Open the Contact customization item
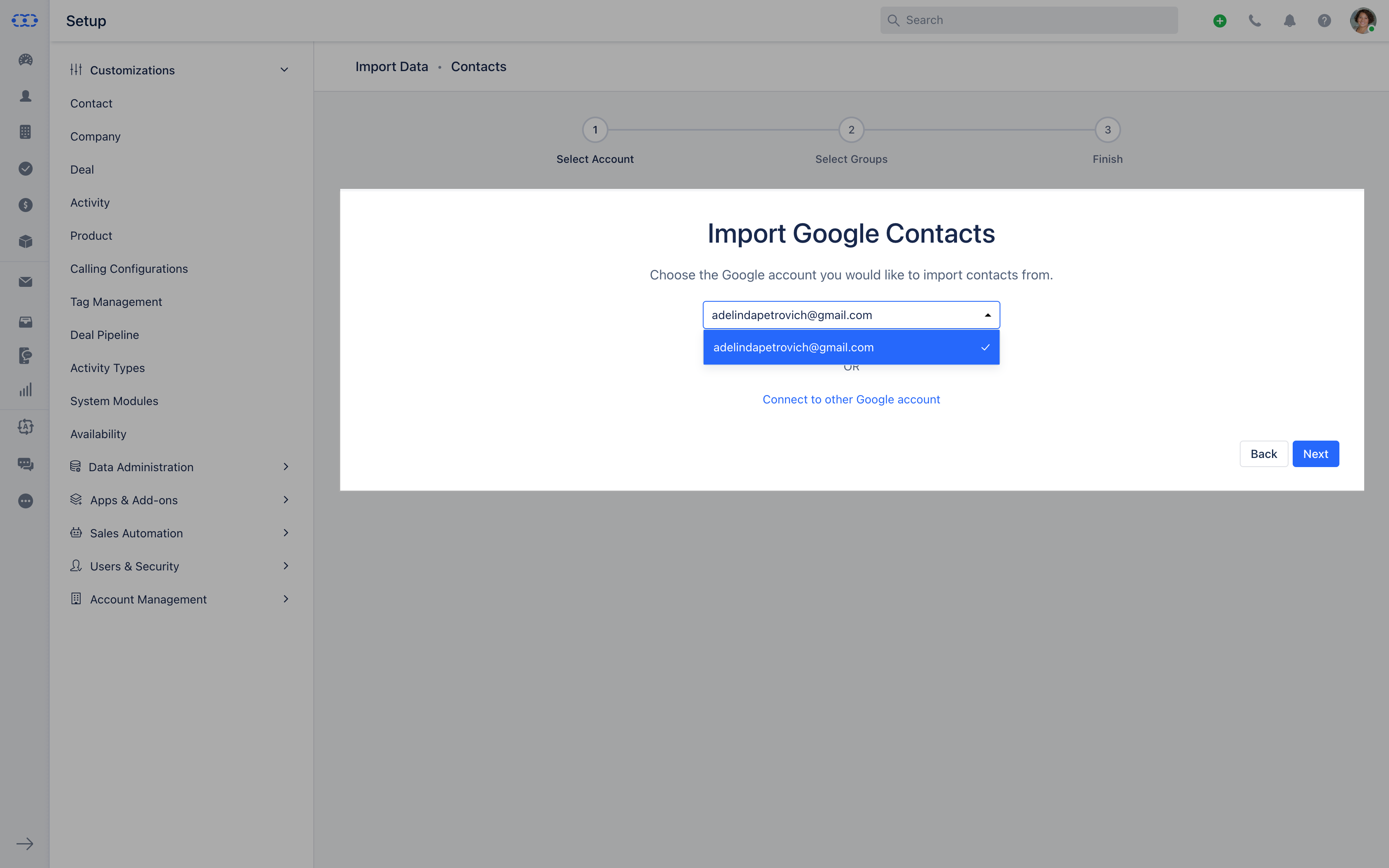 pos(91,103)
